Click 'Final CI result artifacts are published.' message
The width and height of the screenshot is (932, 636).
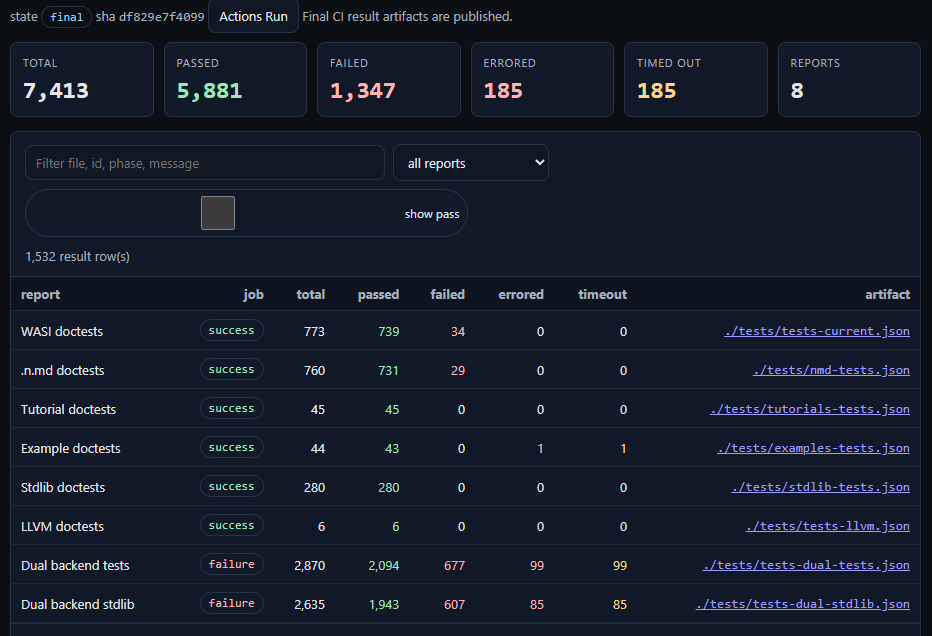(407, 17)
